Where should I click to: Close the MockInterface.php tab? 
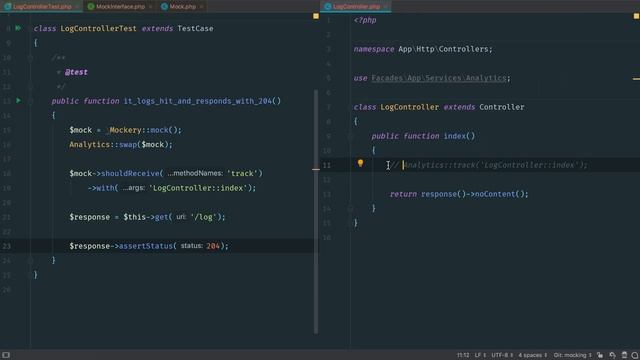tap(150, 7)
